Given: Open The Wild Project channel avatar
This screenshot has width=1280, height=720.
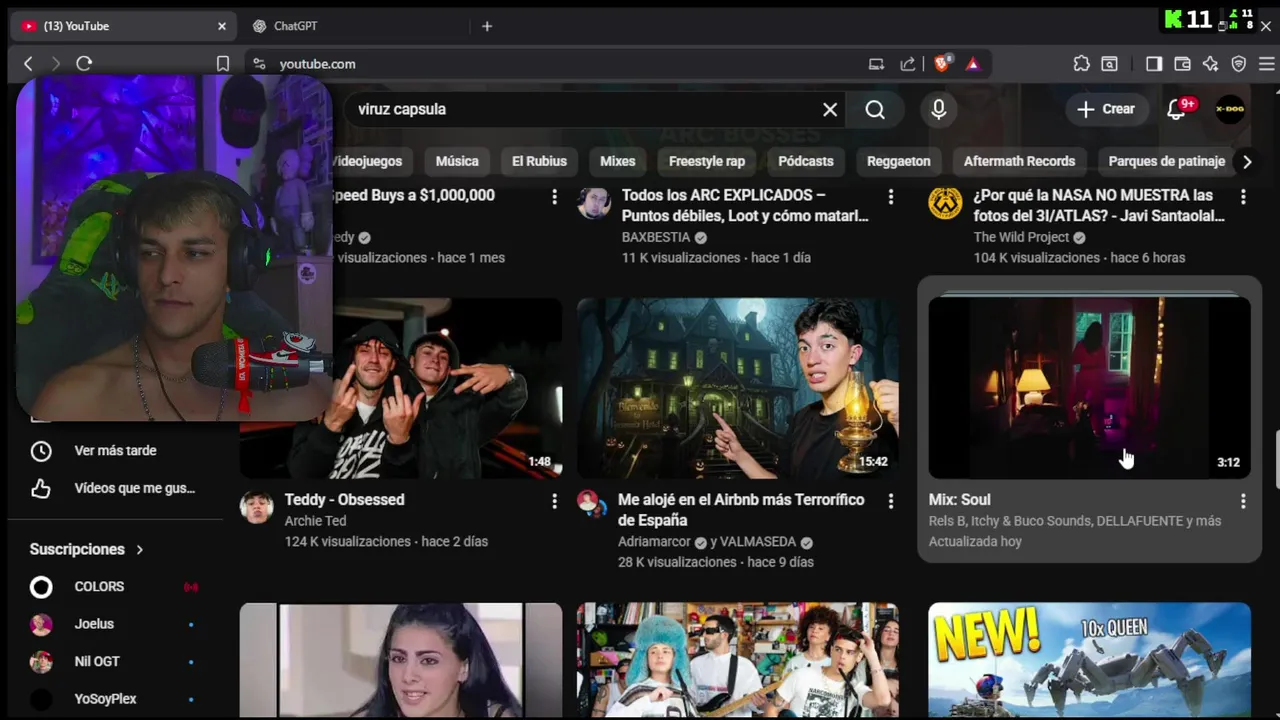Looking at the screenshot, I should pos(945,203).
